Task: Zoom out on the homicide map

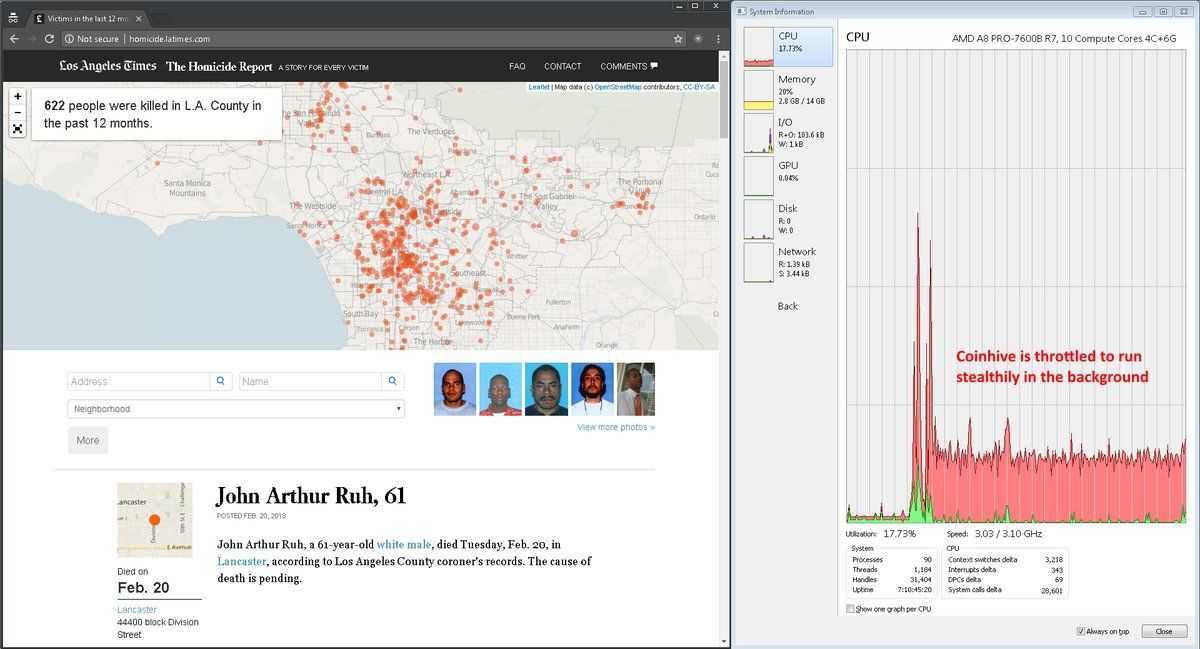Action: (x=18, y=112)
